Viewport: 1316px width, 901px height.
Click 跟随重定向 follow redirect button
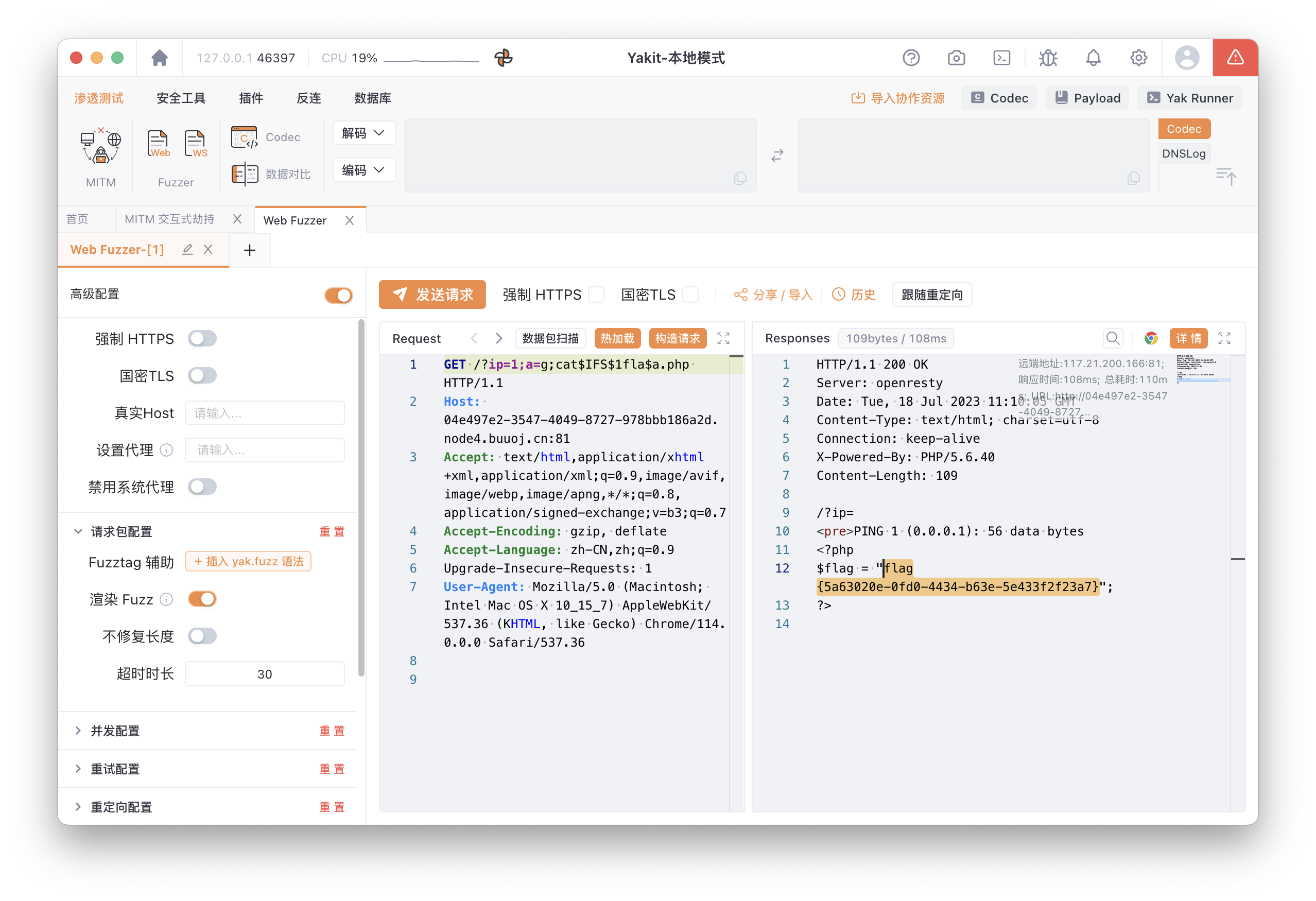coord(932,295)
